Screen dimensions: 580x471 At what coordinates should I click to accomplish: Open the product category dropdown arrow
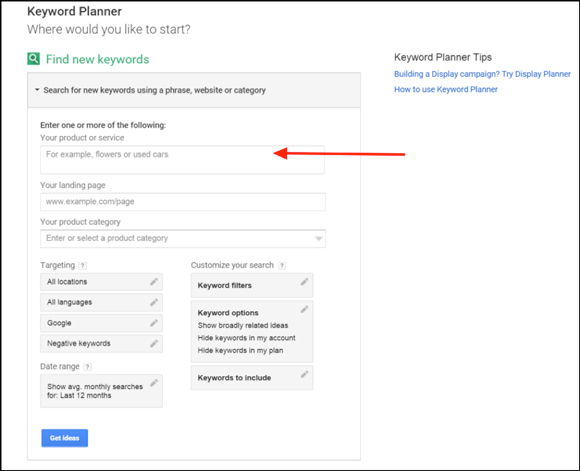(x=318, y=238)
